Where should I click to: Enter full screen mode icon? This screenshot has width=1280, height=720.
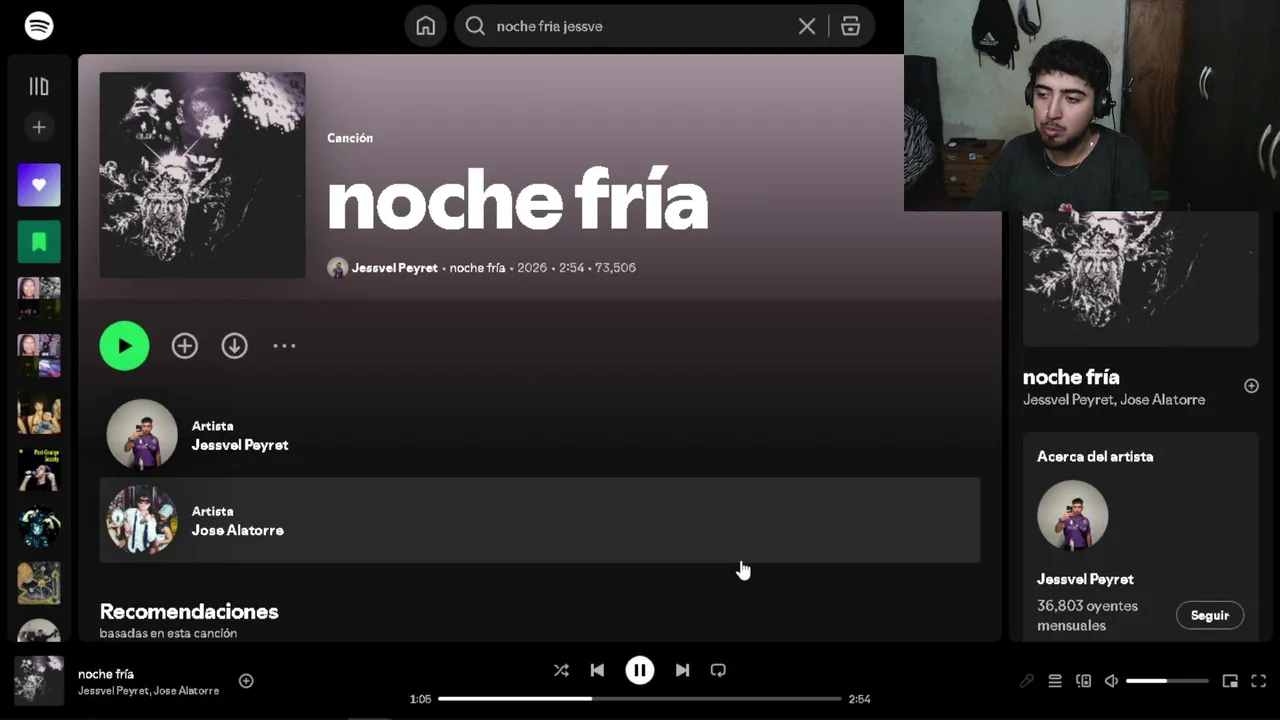(x=1259, y=681)
